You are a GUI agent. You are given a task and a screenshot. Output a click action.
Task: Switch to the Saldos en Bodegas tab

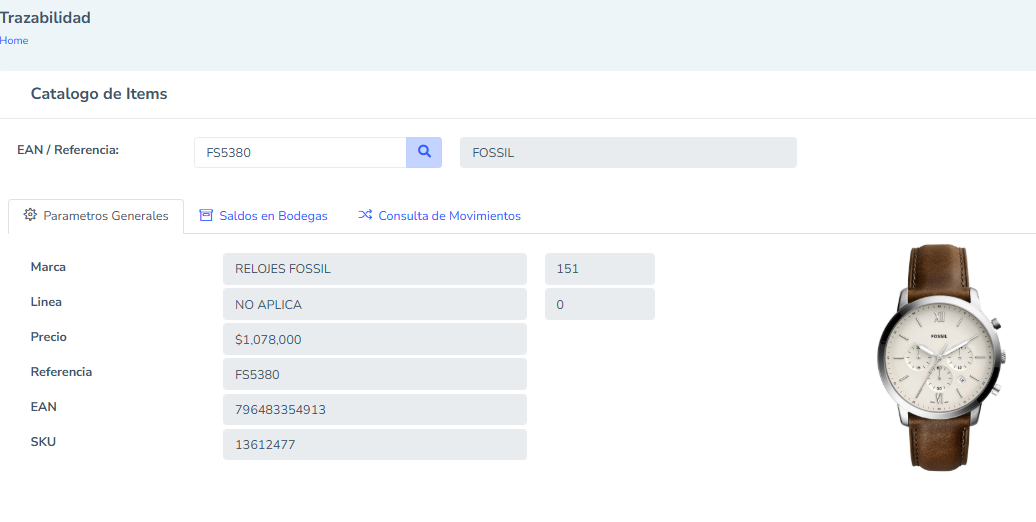[x=273, y=216]
